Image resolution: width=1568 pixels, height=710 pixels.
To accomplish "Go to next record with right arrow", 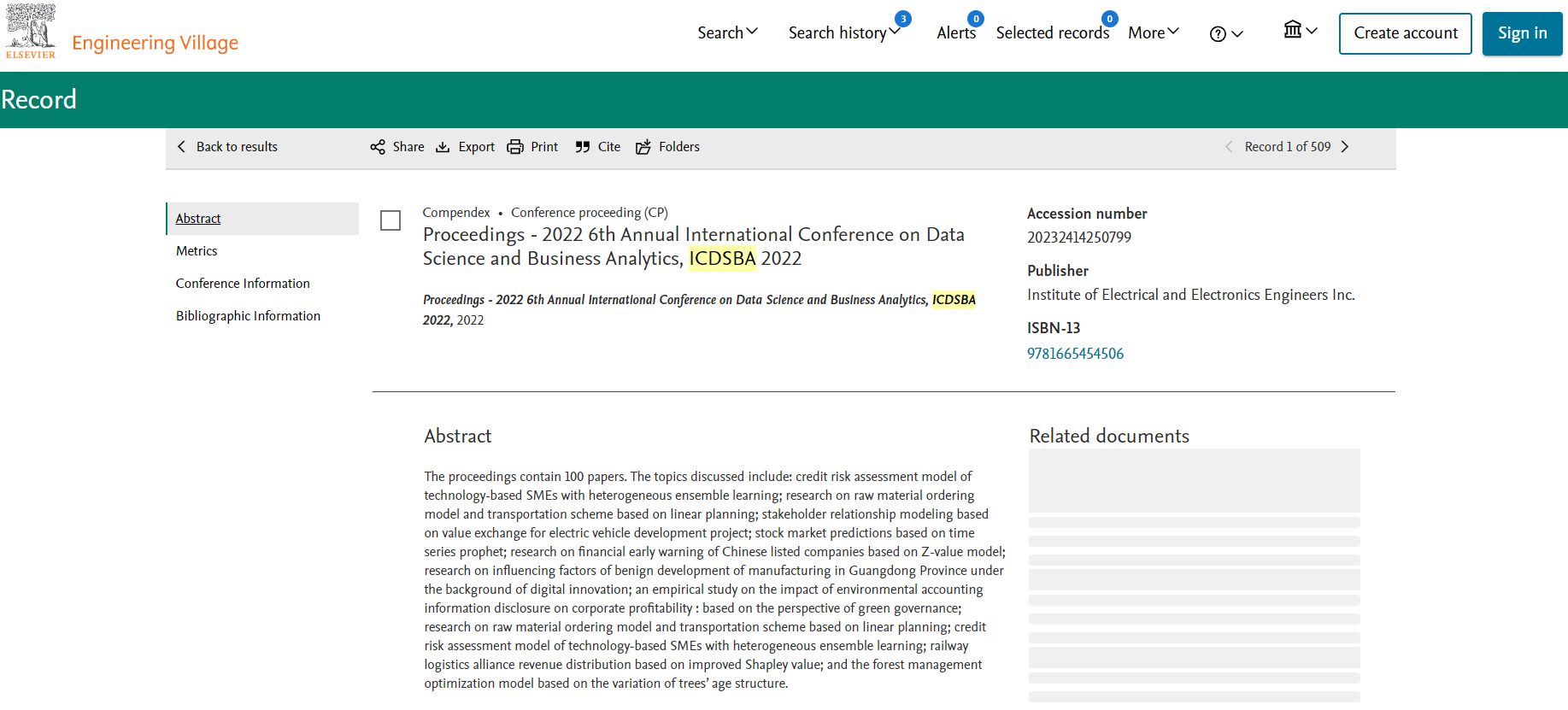I will click(x=1345, y=147).
